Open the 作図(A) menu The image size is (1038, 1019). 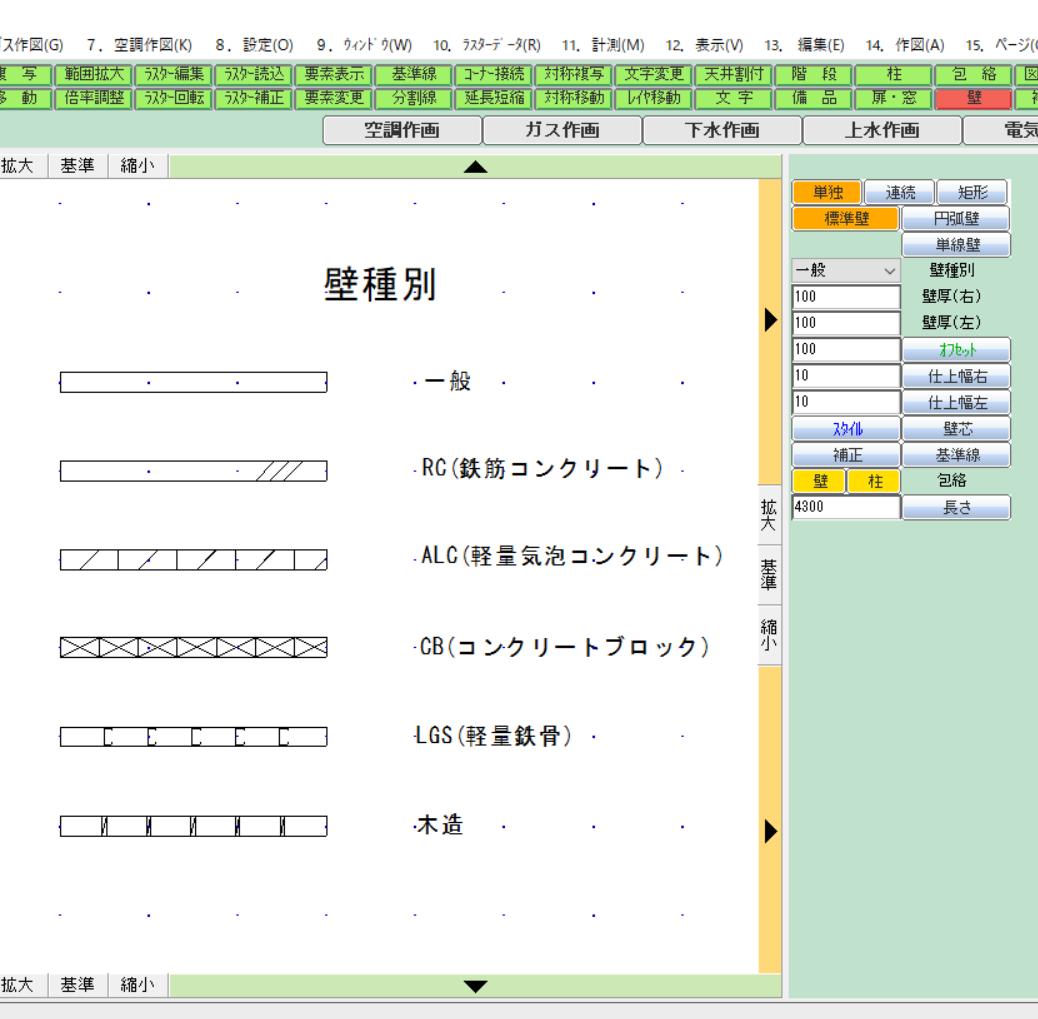pos(905,45)
